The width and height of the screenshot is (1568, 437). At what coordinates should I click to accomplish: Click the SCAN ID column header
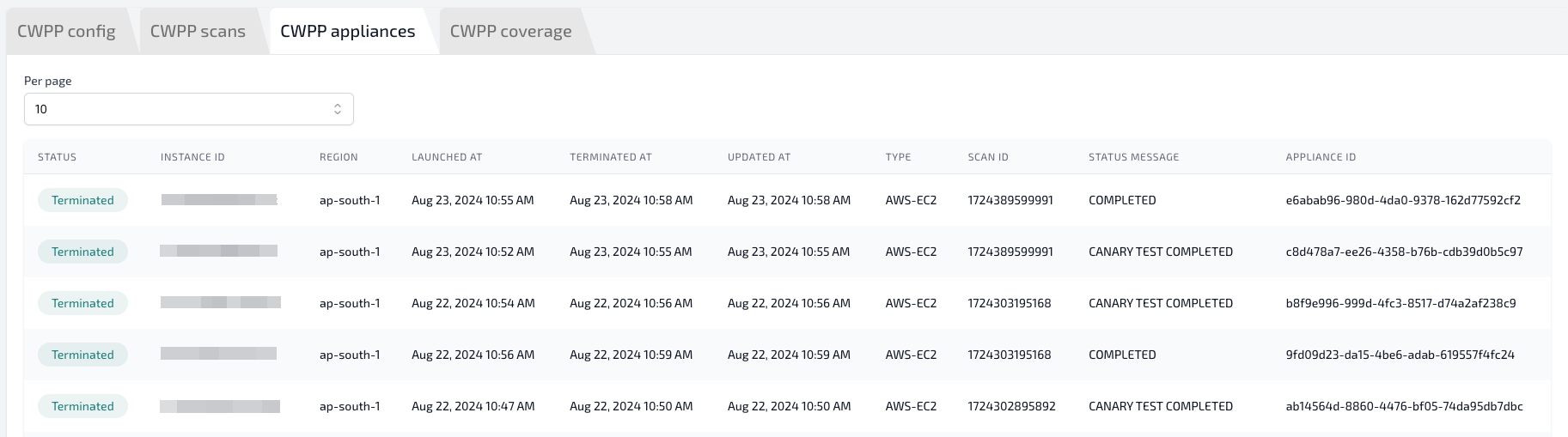988,157
